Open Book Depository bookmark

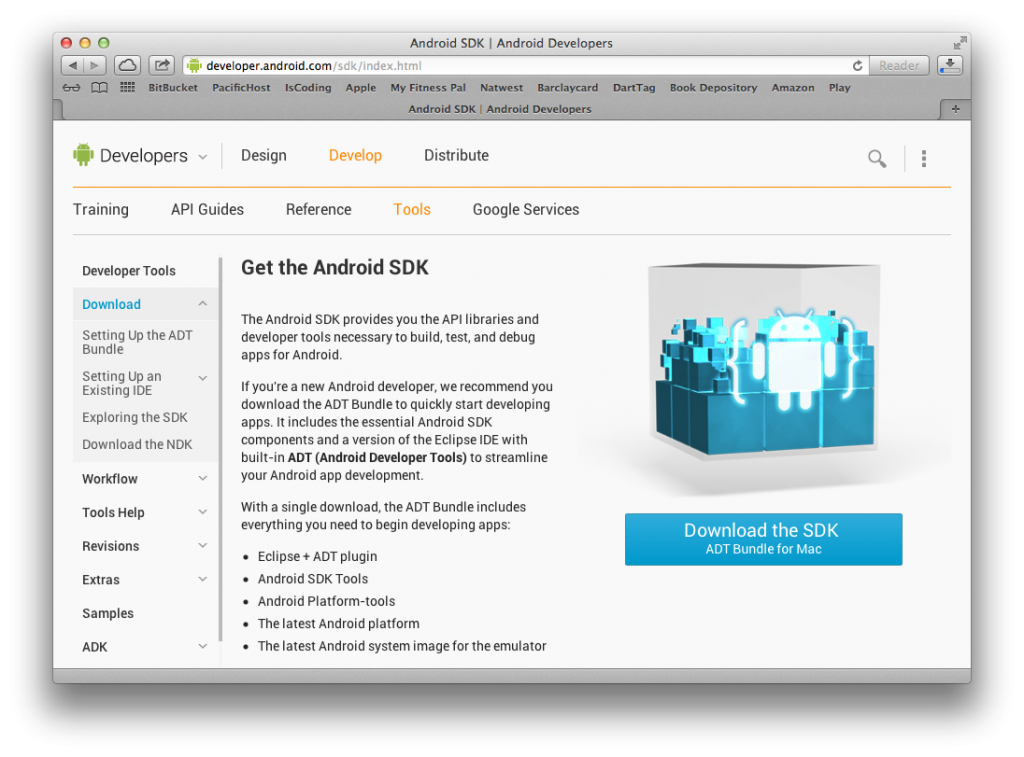(x=713, y=88)
